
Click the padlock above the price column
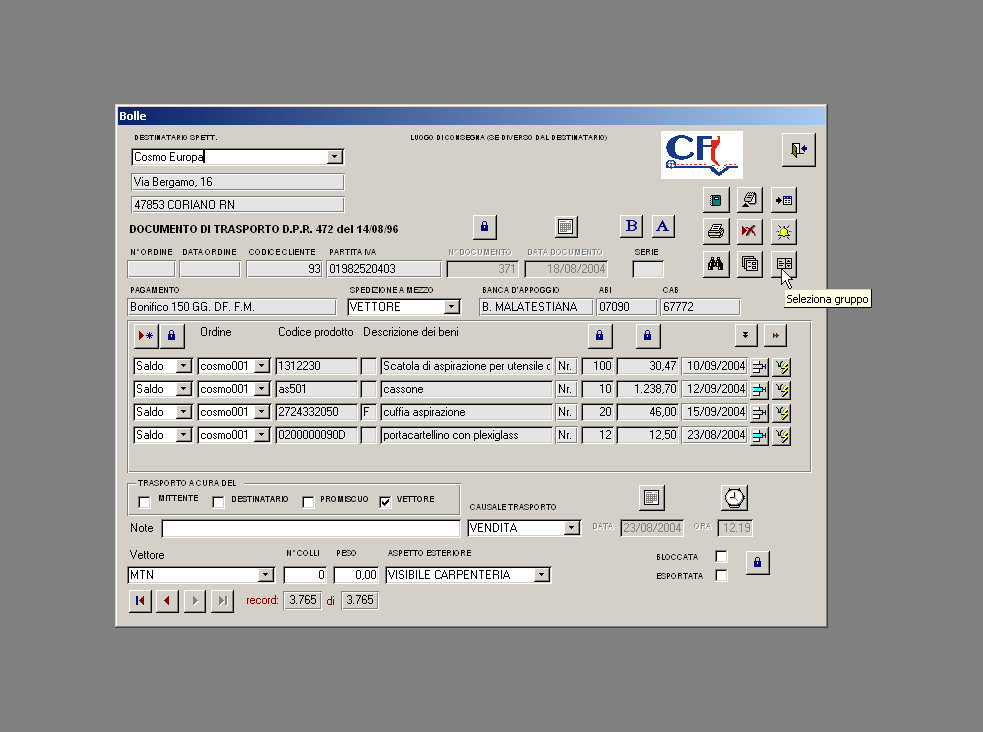[648, 335]
